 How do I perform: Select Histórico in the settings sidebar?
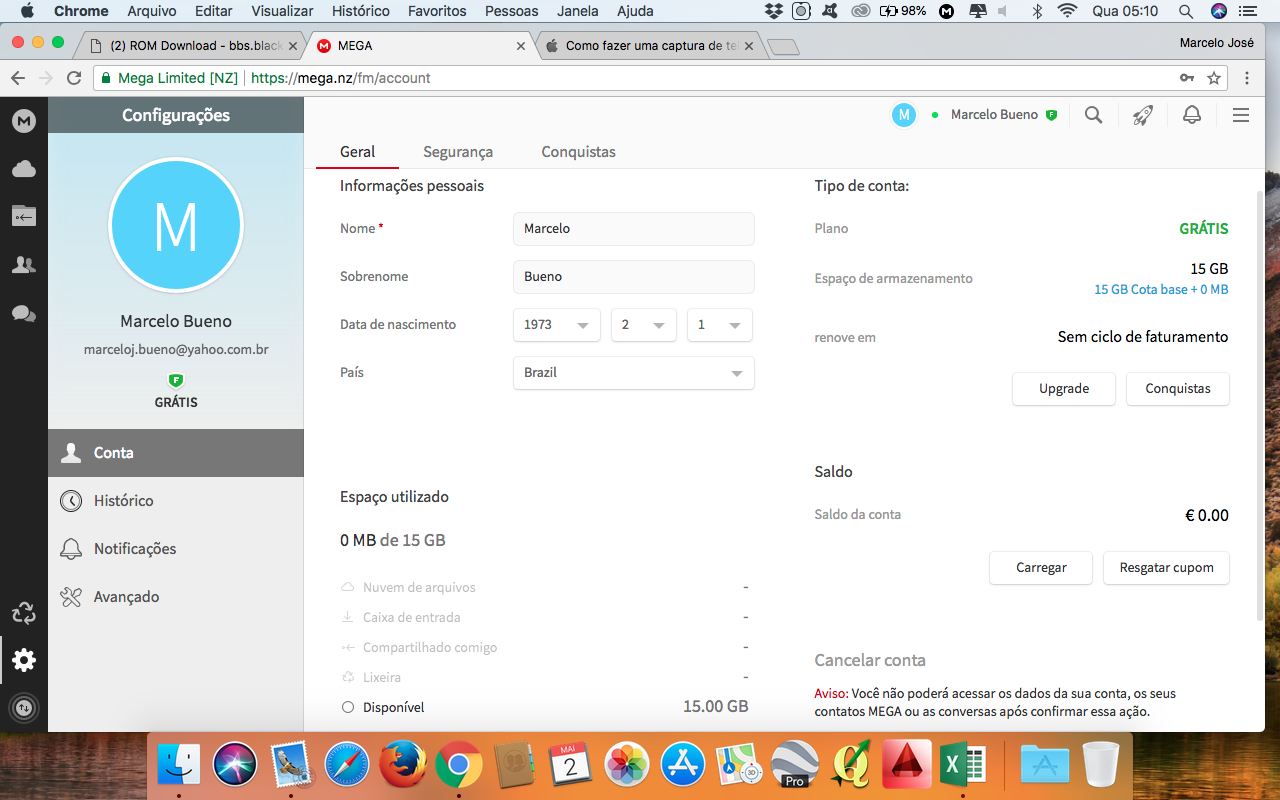[x=176, y=501]
